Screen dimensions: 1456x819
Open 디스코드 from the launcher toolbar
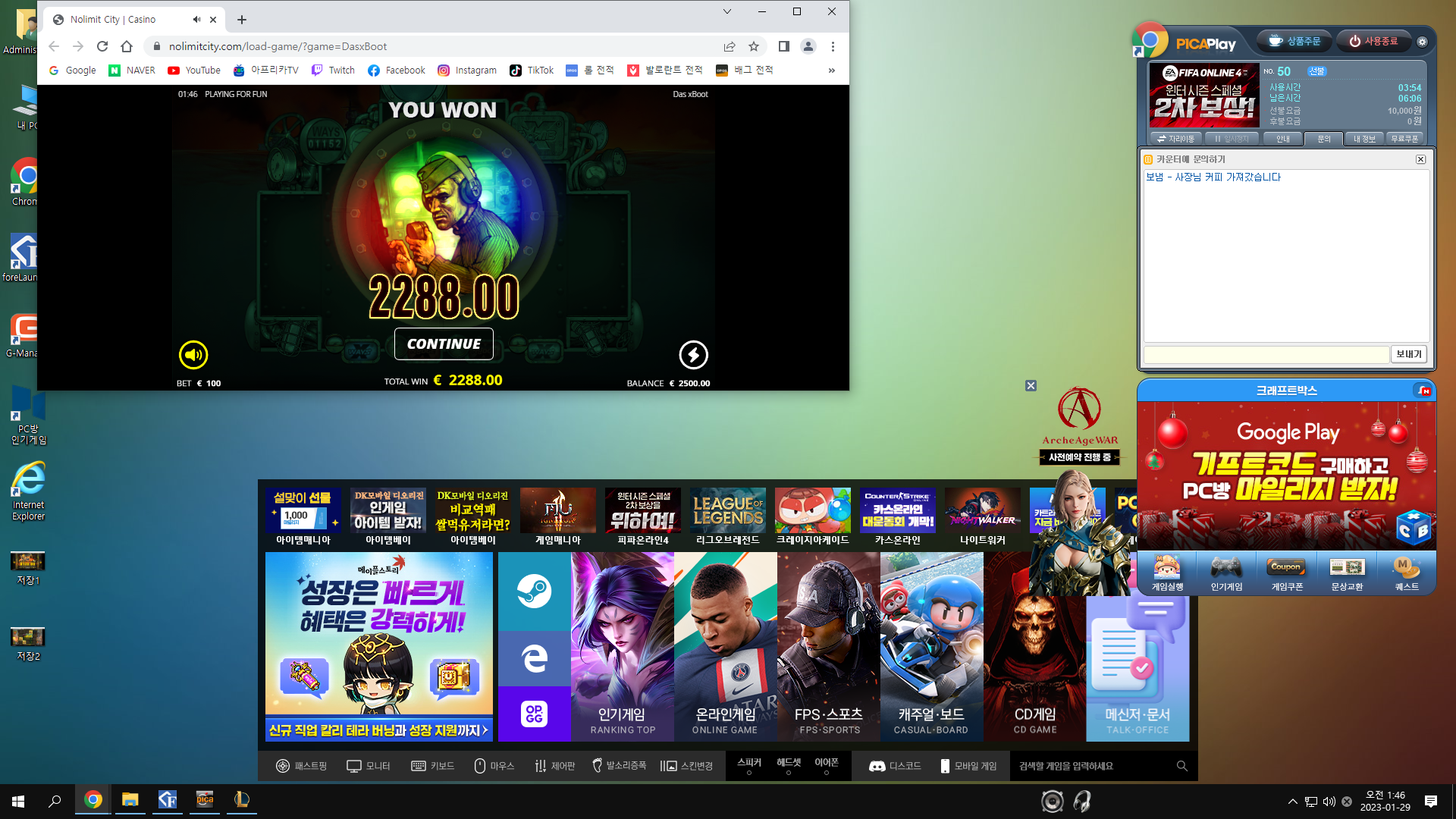click(x=895, y=766)
